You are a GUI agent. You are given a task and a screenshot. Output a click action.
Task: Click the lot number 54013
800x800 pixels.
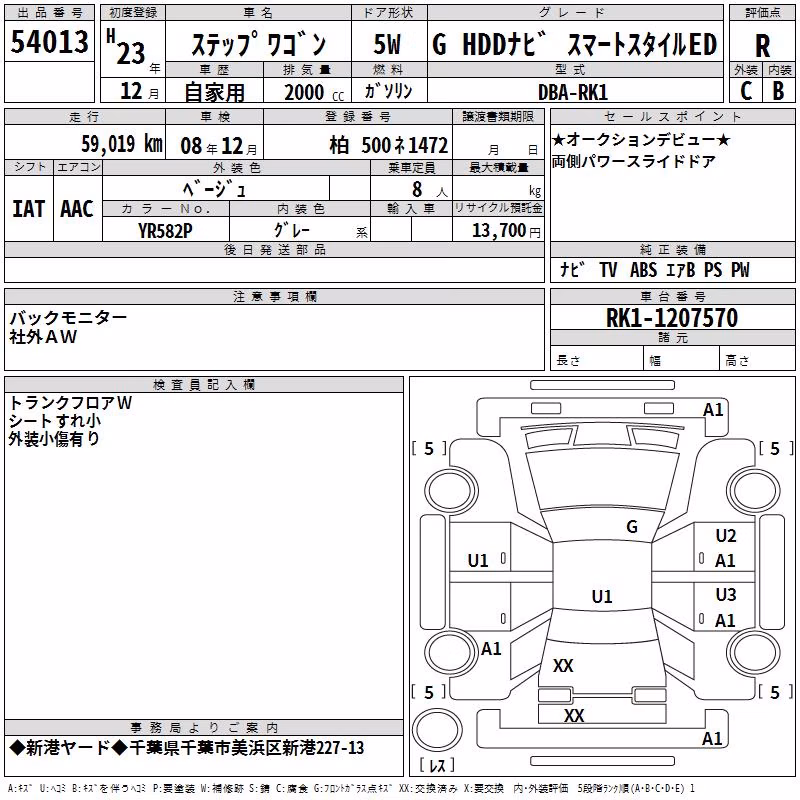point(49,41)
